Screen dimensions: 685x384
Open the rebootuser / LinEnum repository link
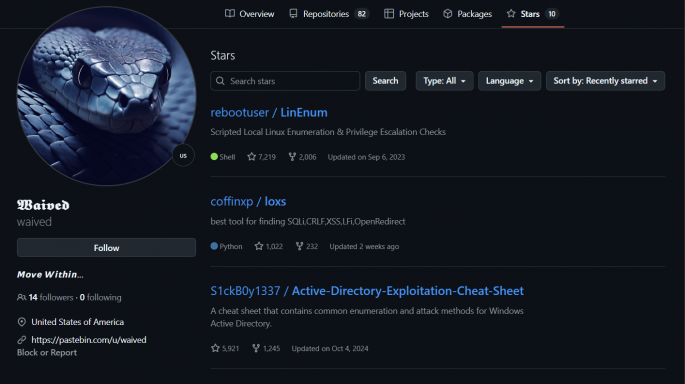[x=269, y=112]
